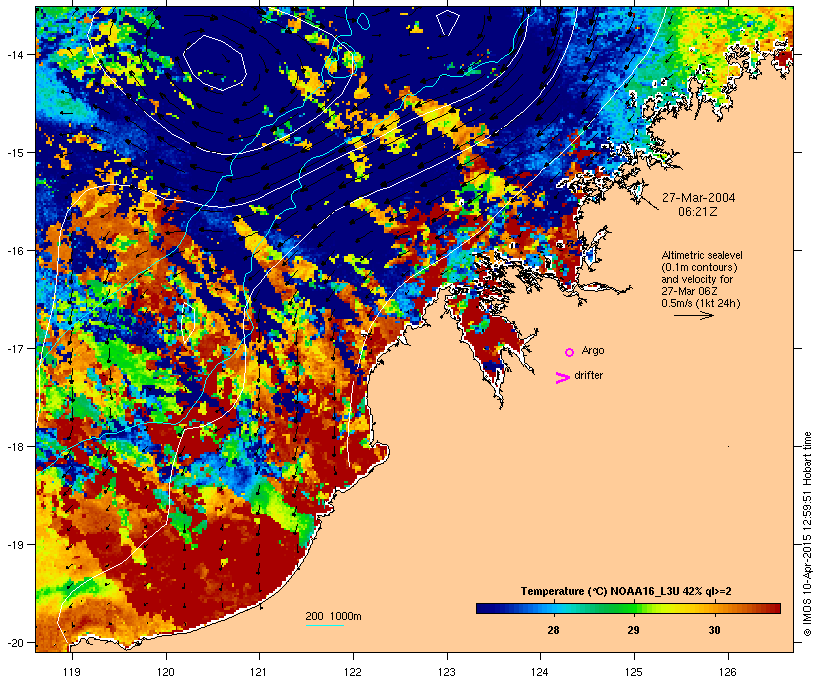Click the temperature color bar near 29

tap(633, 608)
